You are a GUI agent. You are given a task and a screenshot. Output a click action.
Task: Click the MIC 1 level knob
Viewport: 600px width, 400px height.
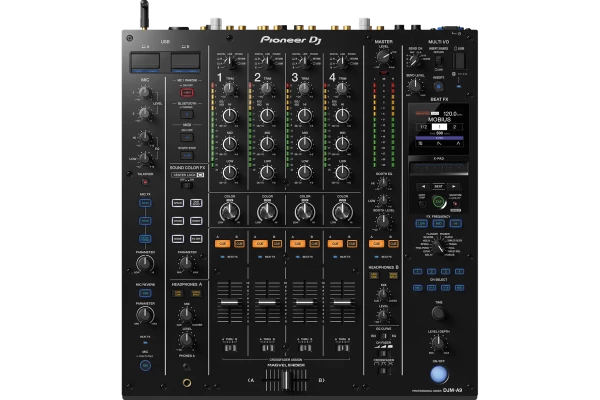pyautogui.click(x=144, y=92)
